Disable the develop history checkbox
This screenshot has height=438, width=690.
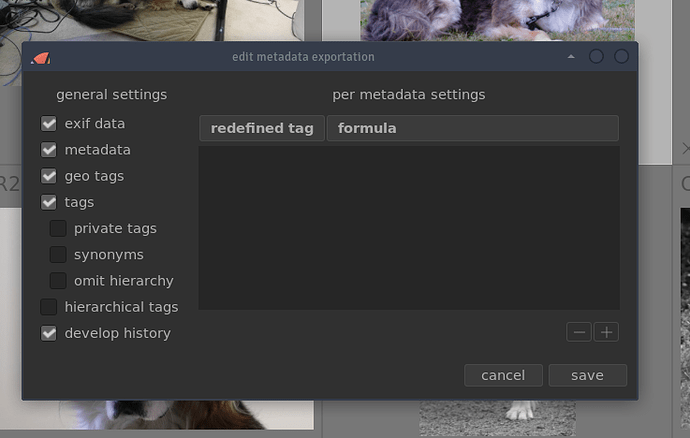(x=49, y=333)
